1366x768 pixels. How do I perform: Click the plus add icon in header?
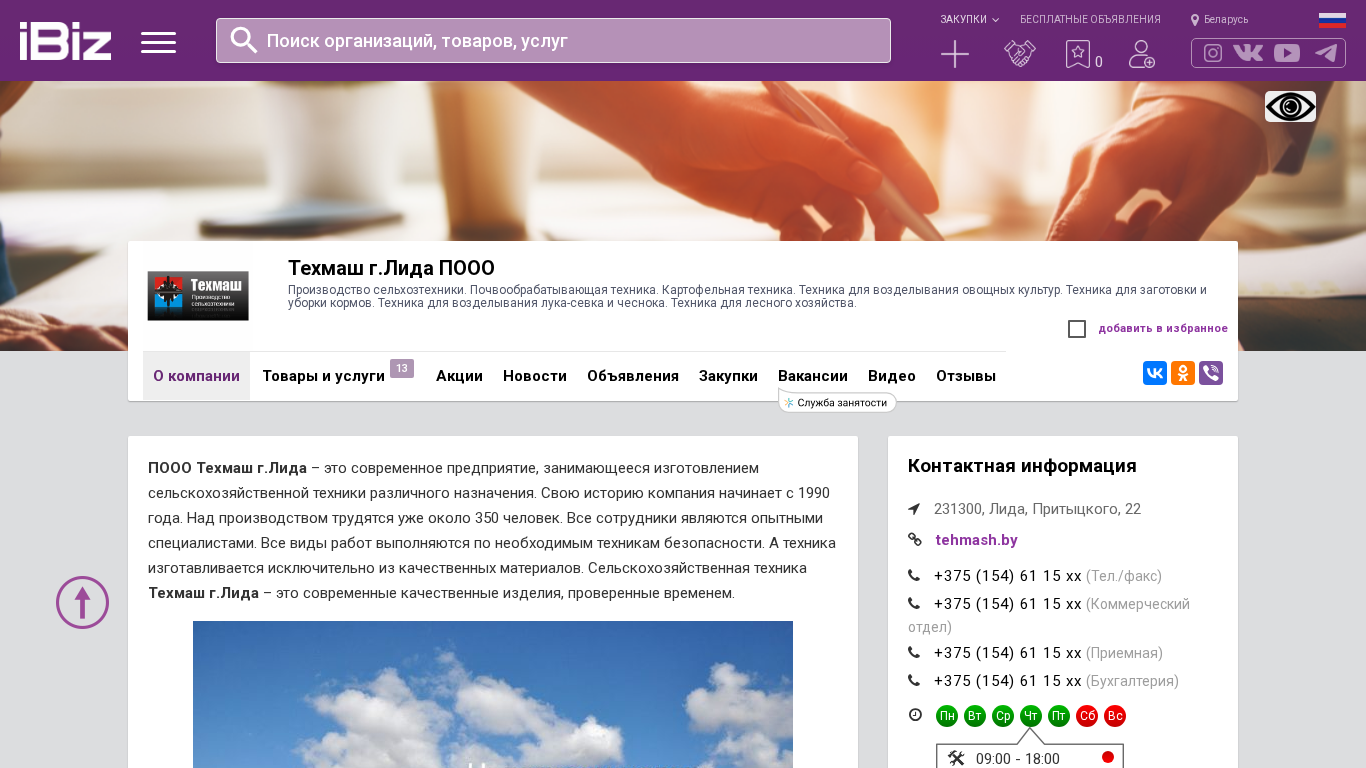955,54
